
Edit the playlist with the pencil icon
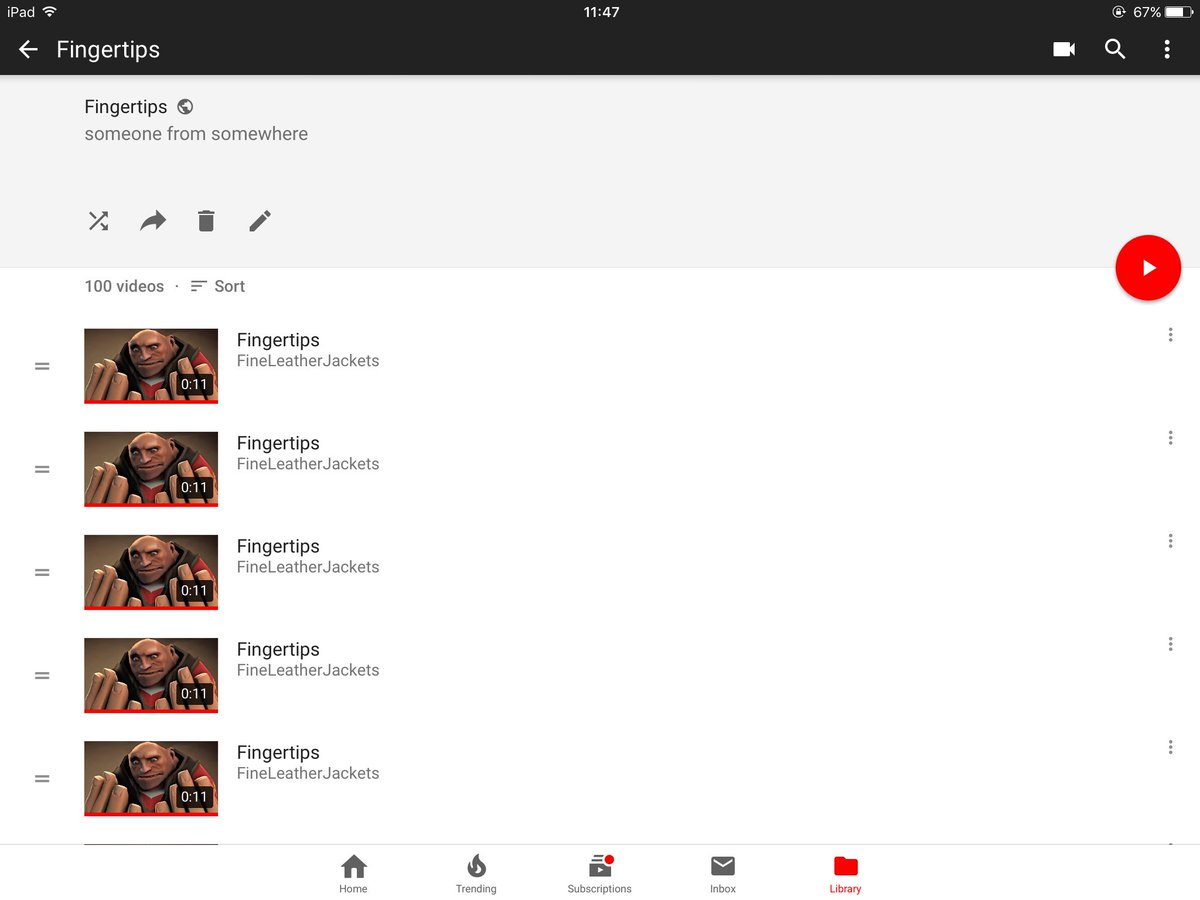pyautogui.click(x=260, y=221)
